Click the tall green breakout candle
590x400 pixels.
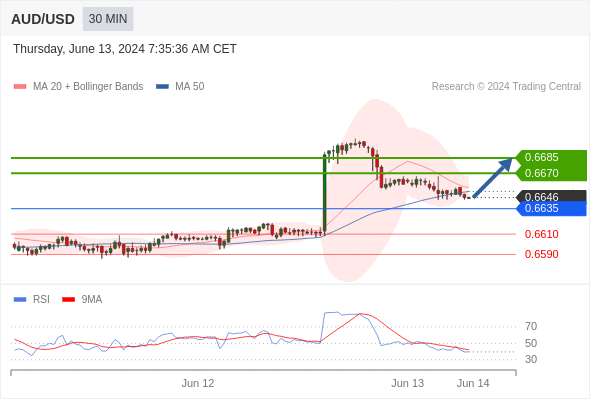coord(324,193)
